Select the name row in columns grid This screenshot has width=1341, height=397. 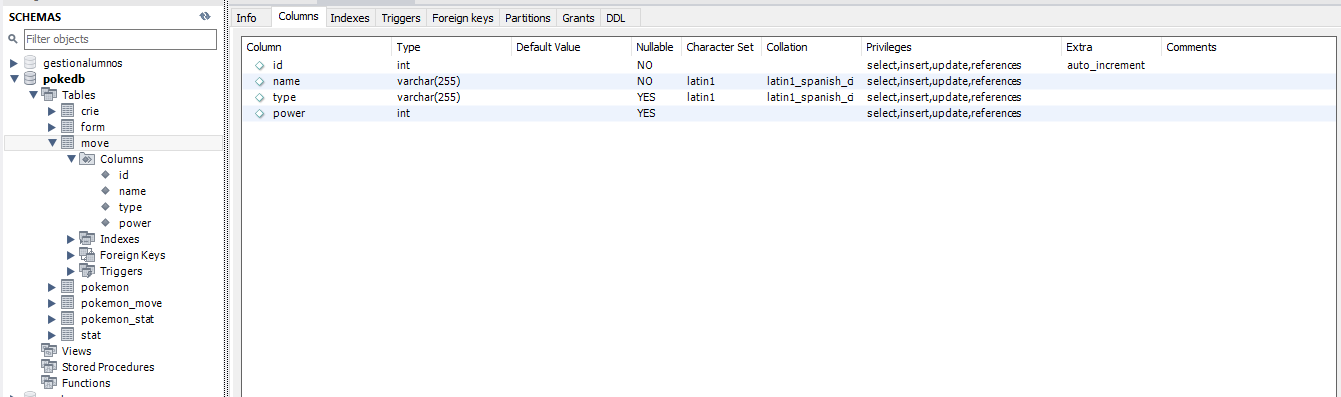point(790,81)
